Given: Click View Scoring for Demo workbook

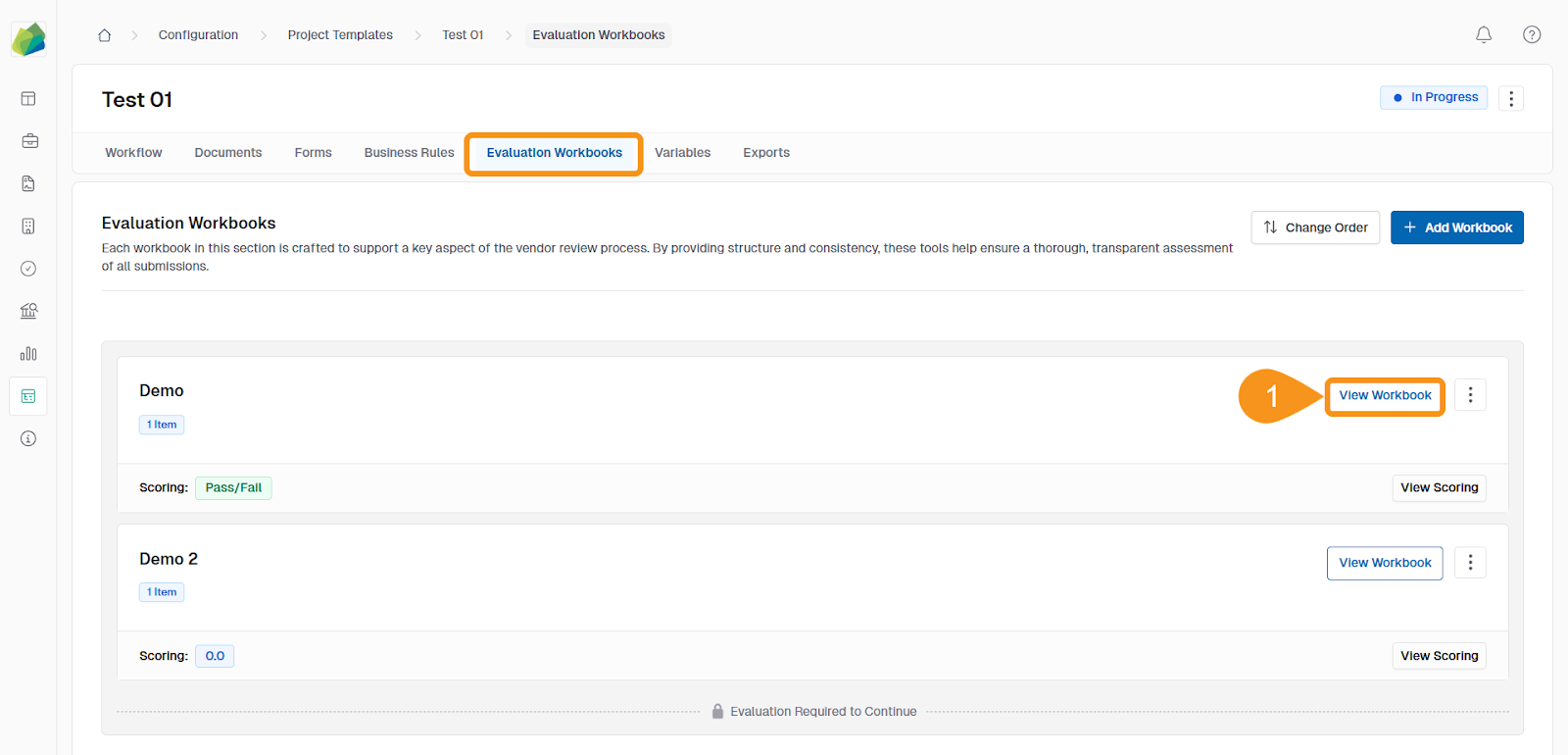Looking at the screenshot, I should [x=1439, y=488].
